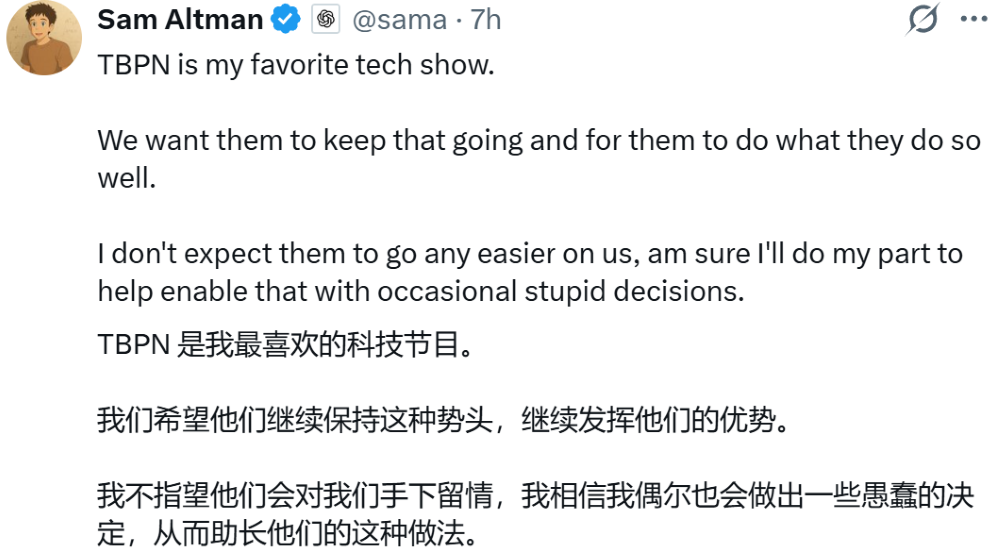Screen dimensions: 1000x555
Task: Click the blue verified checkmark badge
Action: click(x=287, y=19)
